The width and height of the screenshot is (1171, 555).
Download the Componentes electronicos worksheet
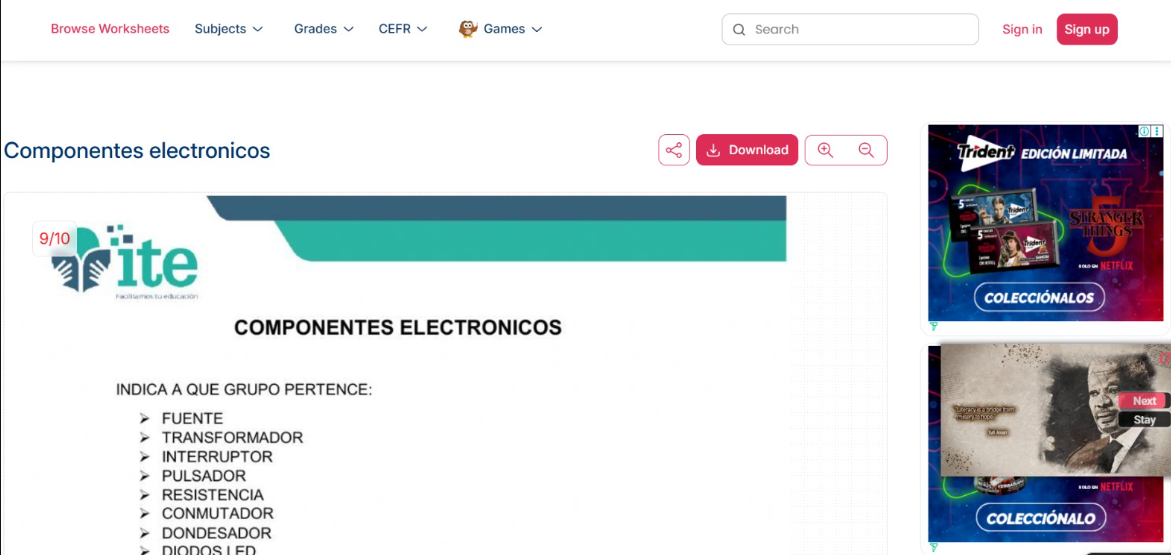(x=747, y=150)
